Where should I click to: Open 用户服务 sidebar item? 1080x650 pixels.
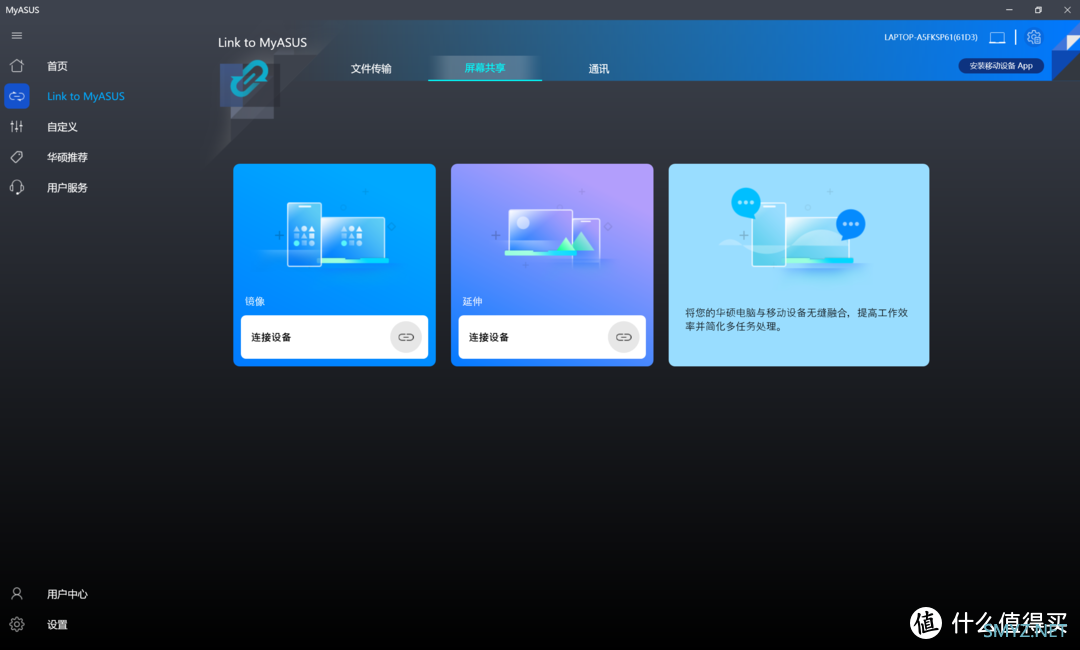(x=67, y=187)
